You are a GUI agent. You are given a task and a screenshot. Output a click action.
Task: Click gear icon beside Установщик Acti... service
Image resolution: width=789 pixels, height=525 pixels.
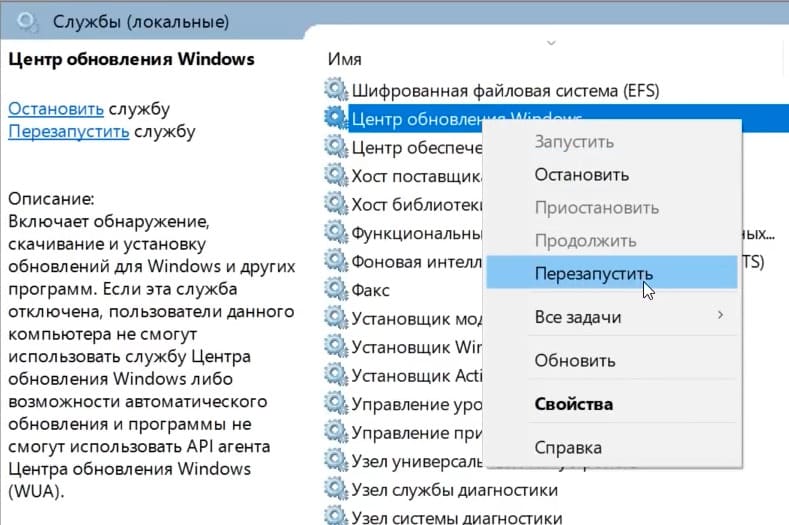[336, 375]
